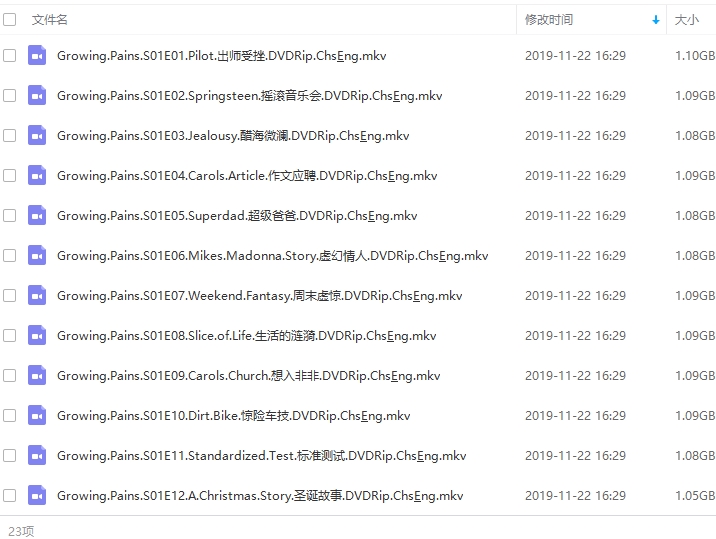Click the 1.10GB size of S01E01
The image size is (716, 539).
coord(695,56)
